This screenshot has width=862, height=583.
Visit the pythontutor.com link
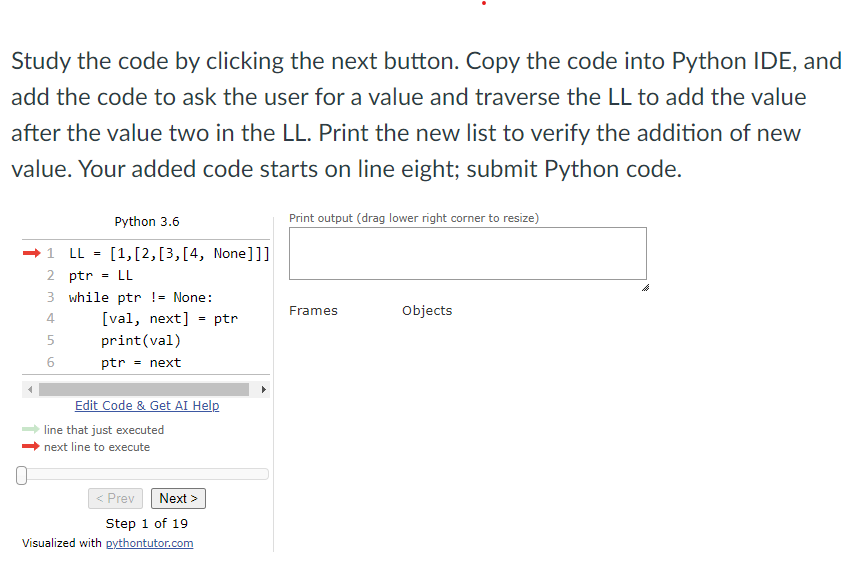coord(149,543)
